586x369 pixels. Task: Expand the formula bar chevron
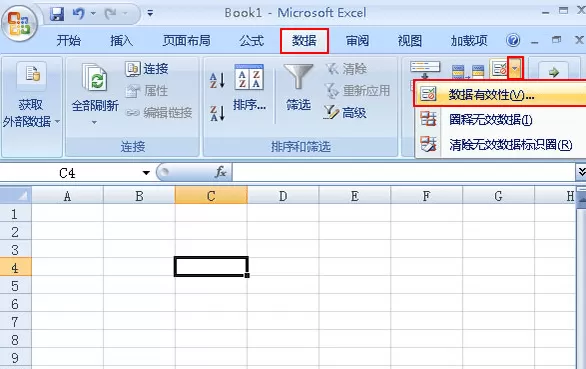(x=582, y=172)
